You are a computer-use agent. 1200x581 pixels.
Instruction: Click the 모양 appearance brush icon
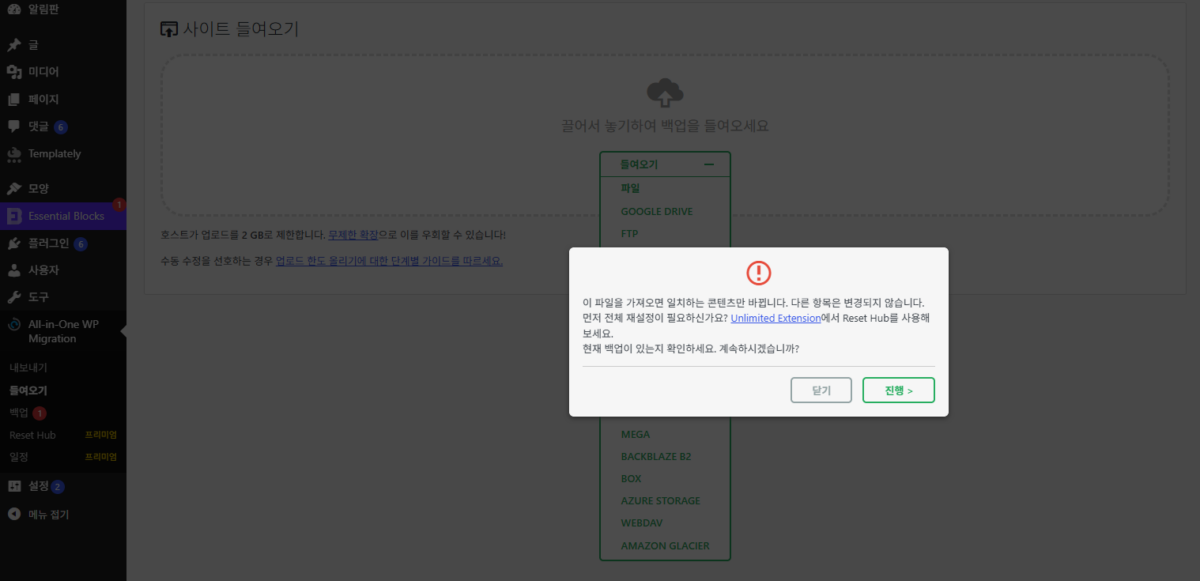click(x=14, y=188)
